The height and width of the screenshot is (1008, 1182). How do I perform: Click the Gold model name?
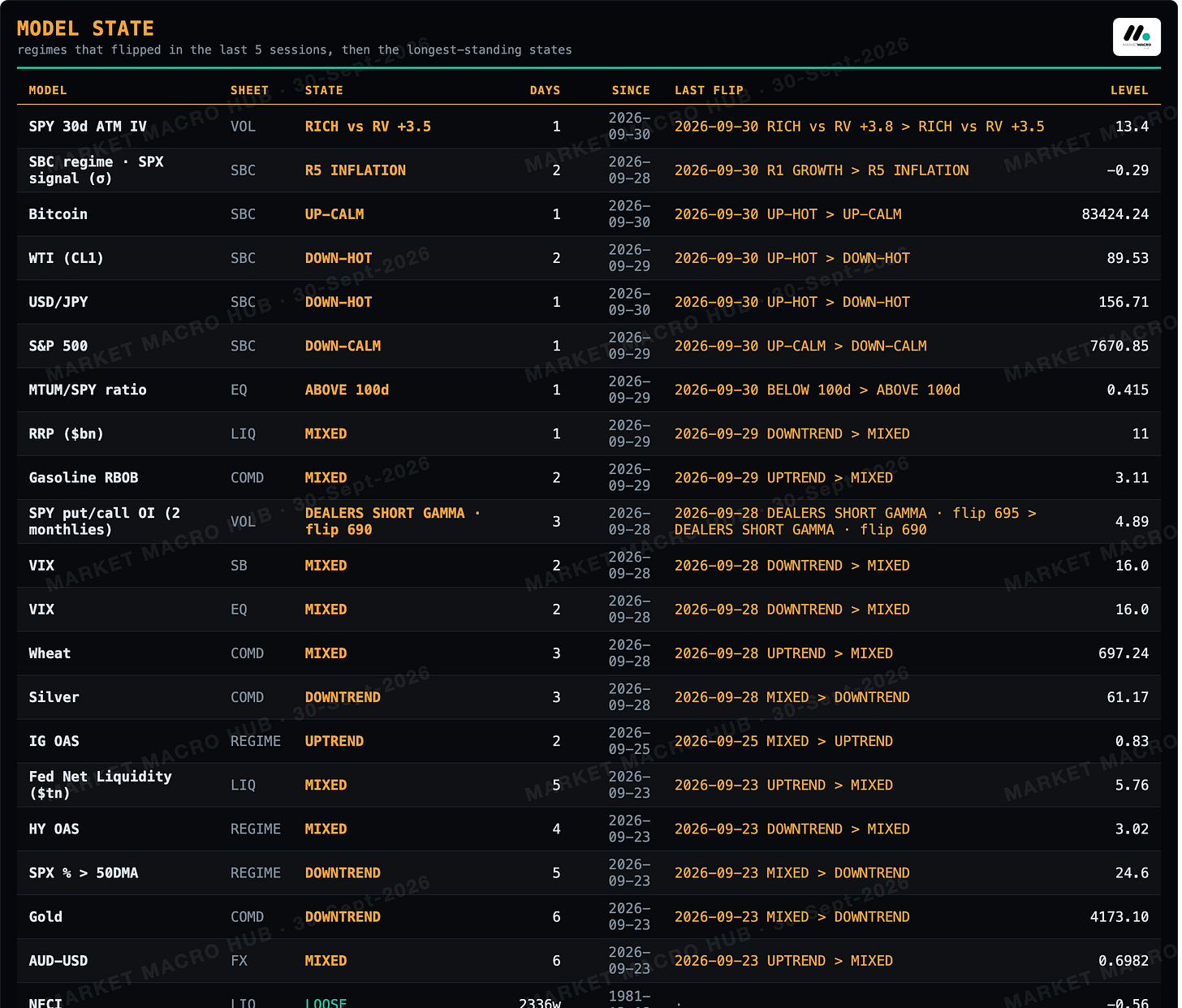(45, 916)
